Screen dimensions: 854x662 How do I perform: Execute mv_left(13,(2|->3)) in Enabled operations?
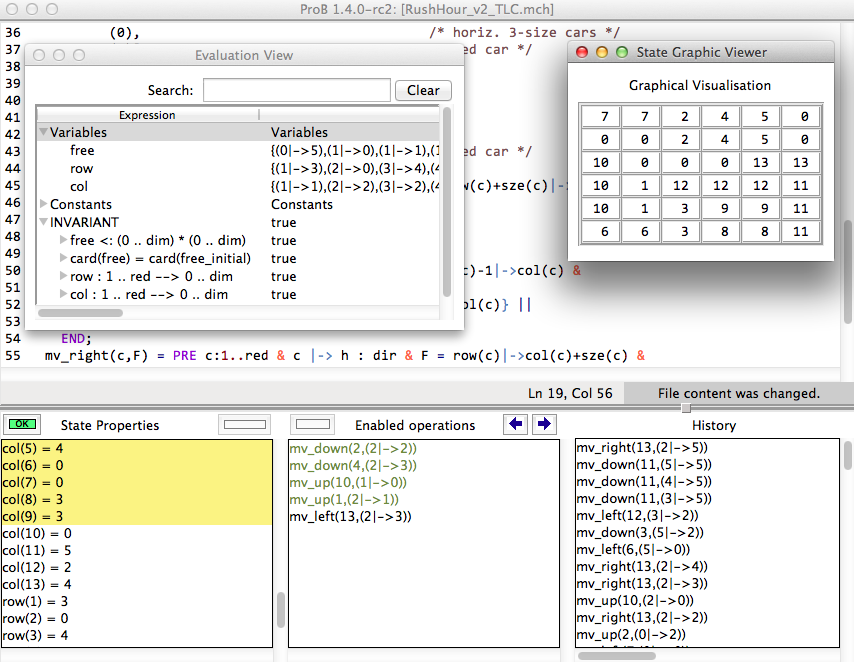(x=350, y=517)
